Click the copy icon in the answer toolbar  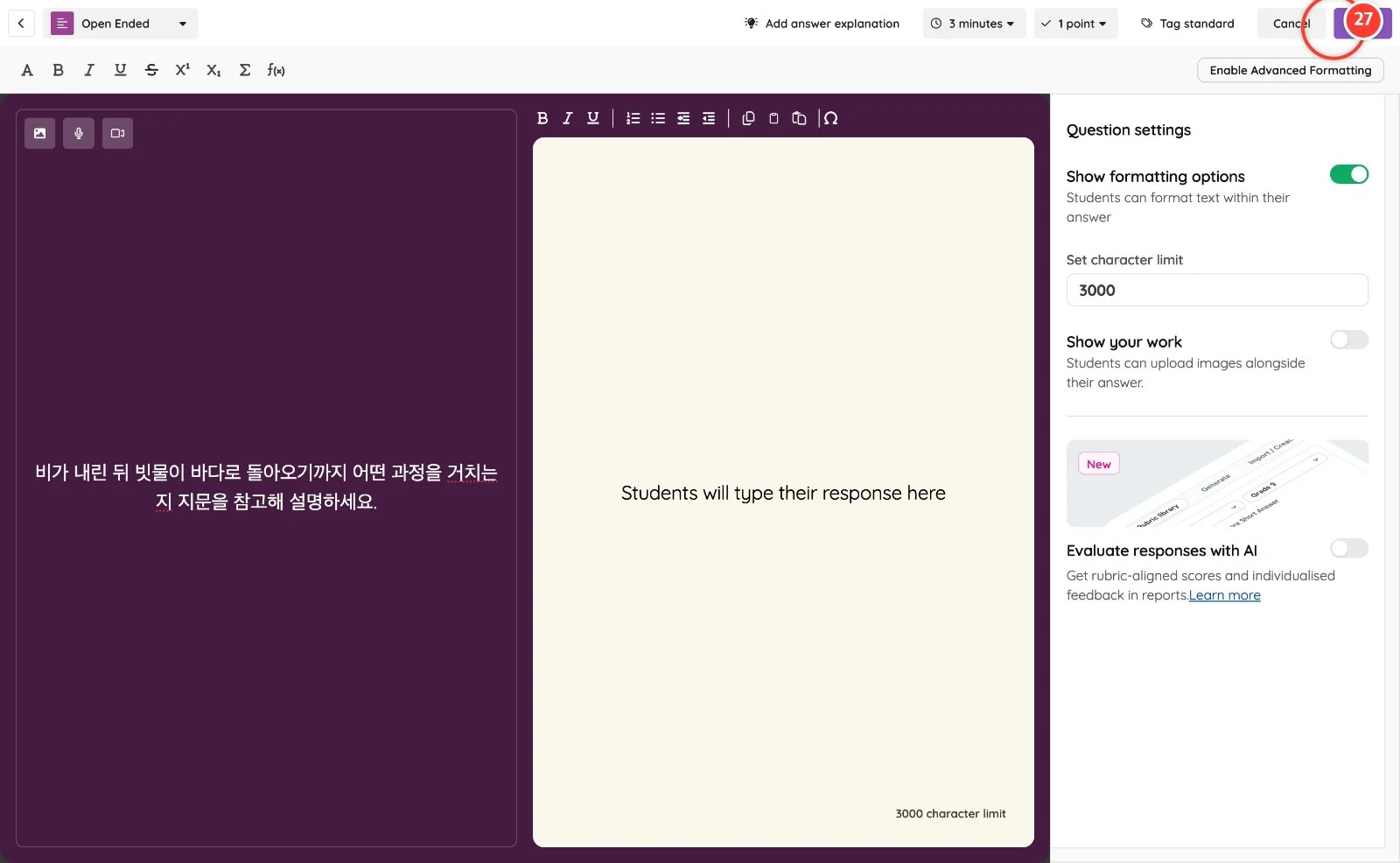coord(748,118)
